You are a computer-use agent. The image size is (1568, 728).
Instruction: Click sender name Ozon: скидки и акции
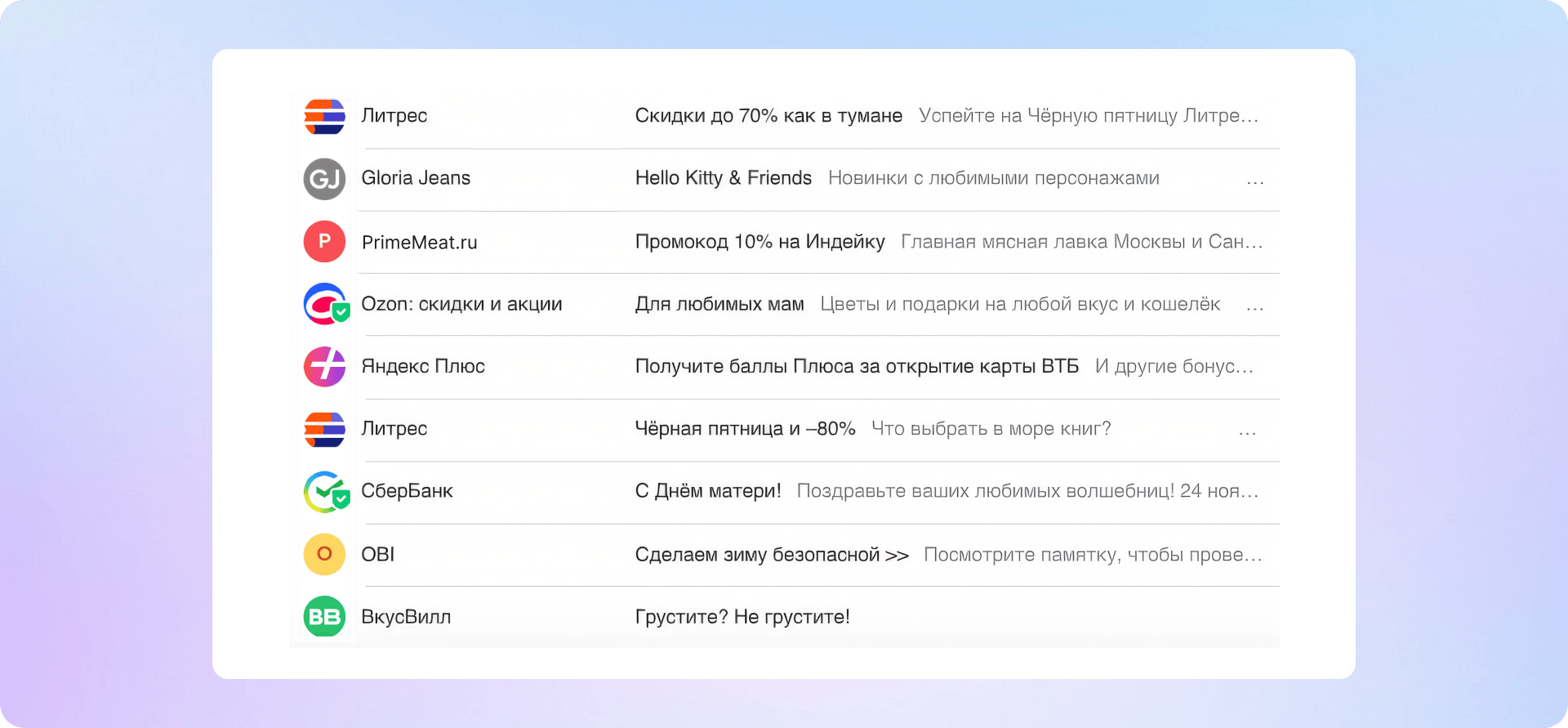click(x=461, y=304)
